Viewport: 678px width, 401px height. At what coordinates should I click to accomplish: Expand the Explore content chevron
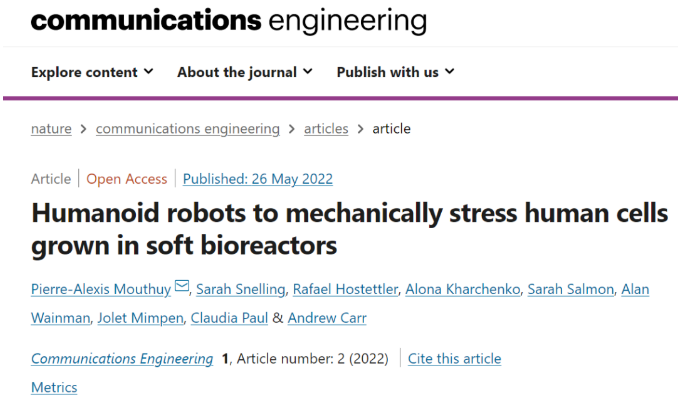pos(148,71)
